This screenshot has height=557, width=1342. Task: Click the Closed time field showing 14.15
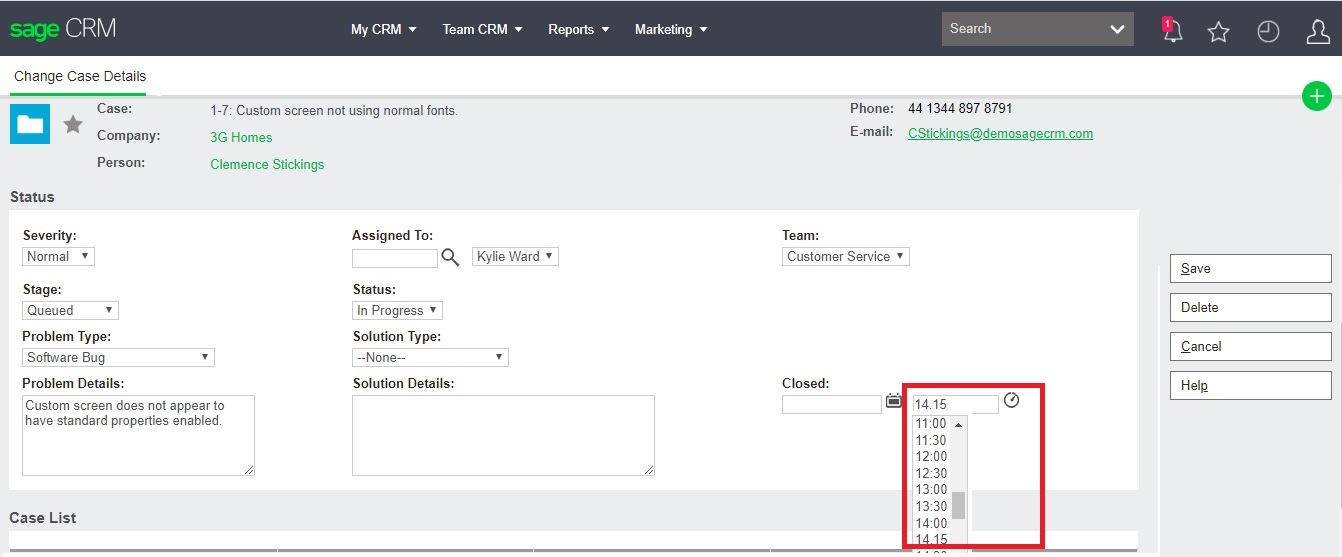point(955,405)
